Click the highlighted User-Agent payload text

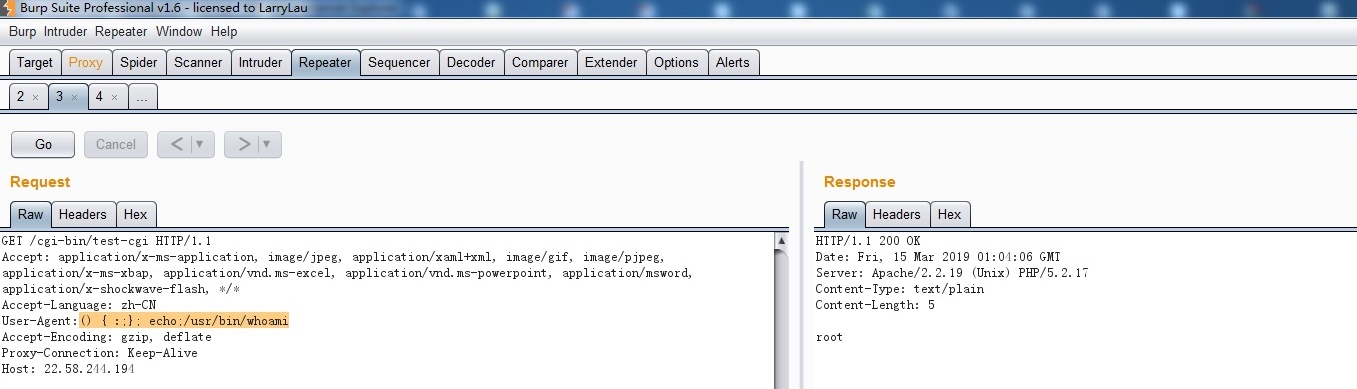click(x=184, y=321)
